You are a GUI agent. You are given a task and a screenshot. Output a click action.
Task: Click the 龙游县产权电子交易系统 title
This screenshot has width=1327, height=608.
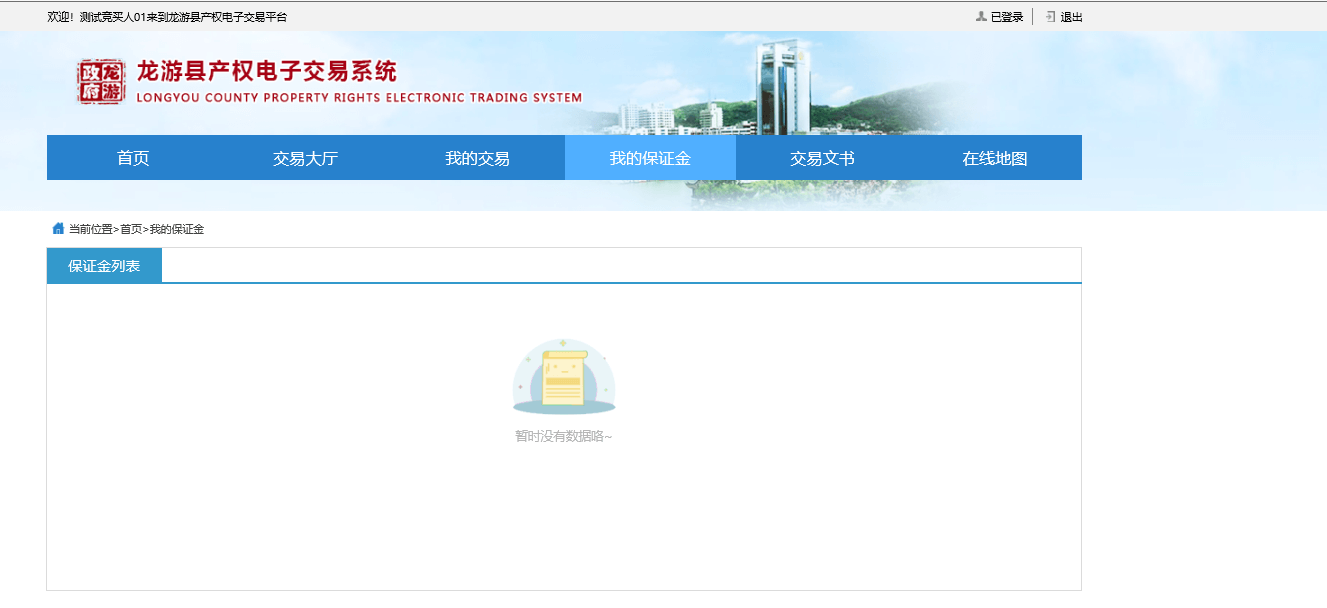click(267, 71)
